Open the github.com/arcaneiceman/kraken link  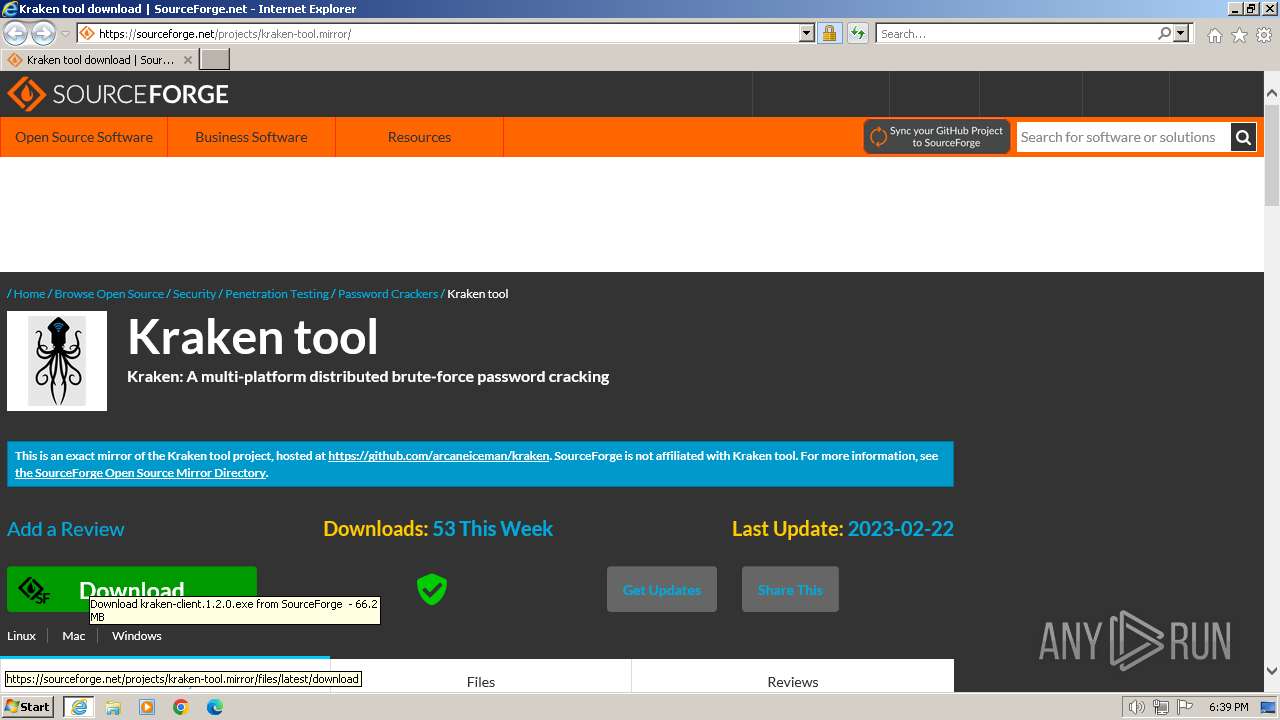click(x=439, y=456)
